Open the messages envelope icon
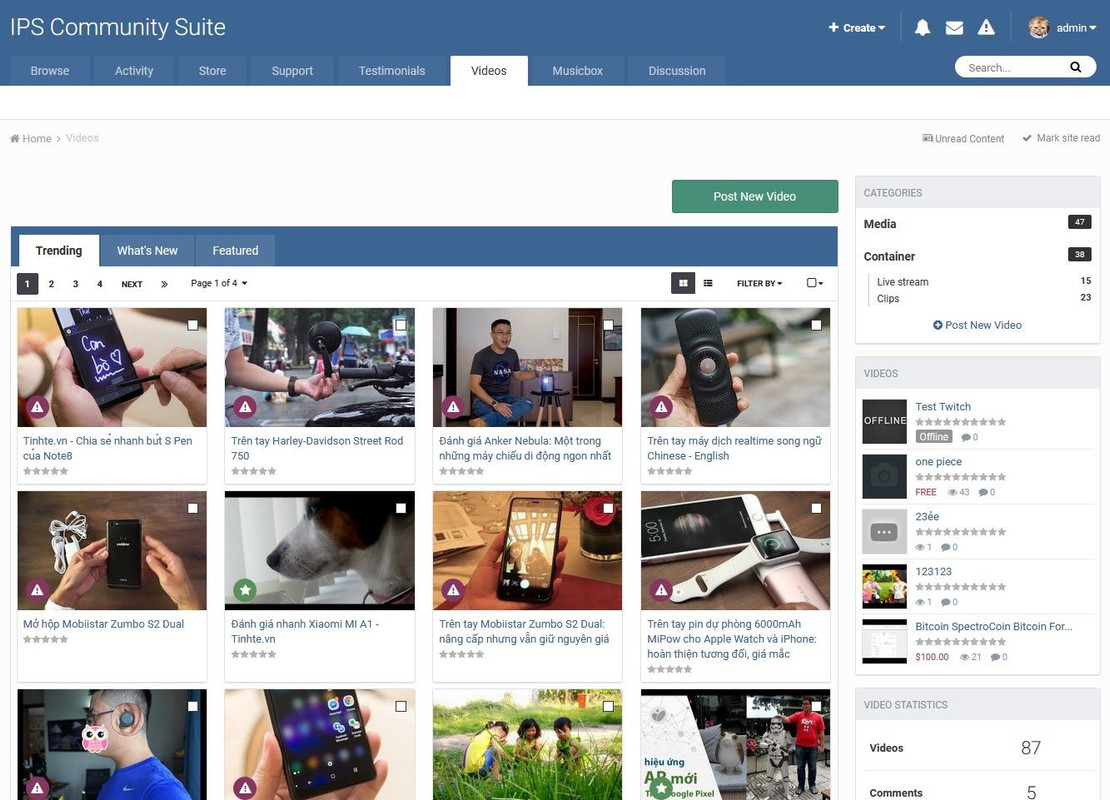This screenshot has width=1110, height=800. pos(954,28)
